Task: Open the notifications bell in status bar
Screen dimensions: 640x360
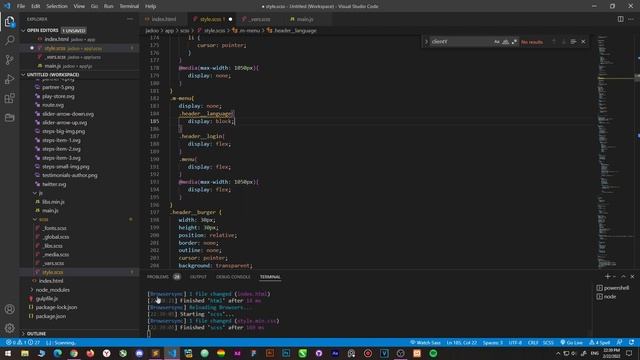Action: pos(631,342)
